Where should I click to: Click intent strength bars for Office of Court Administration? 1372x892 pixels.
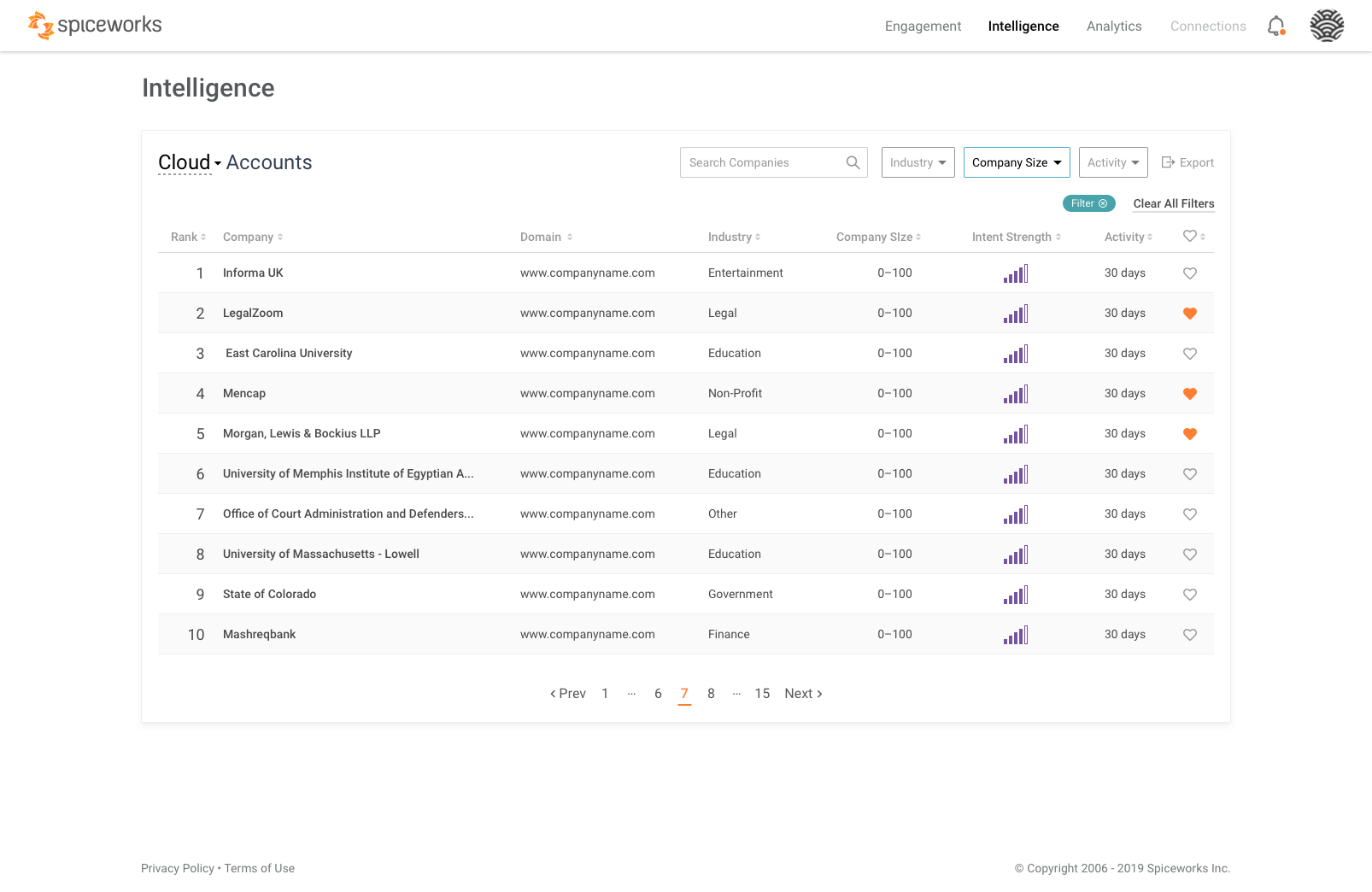1016,514
